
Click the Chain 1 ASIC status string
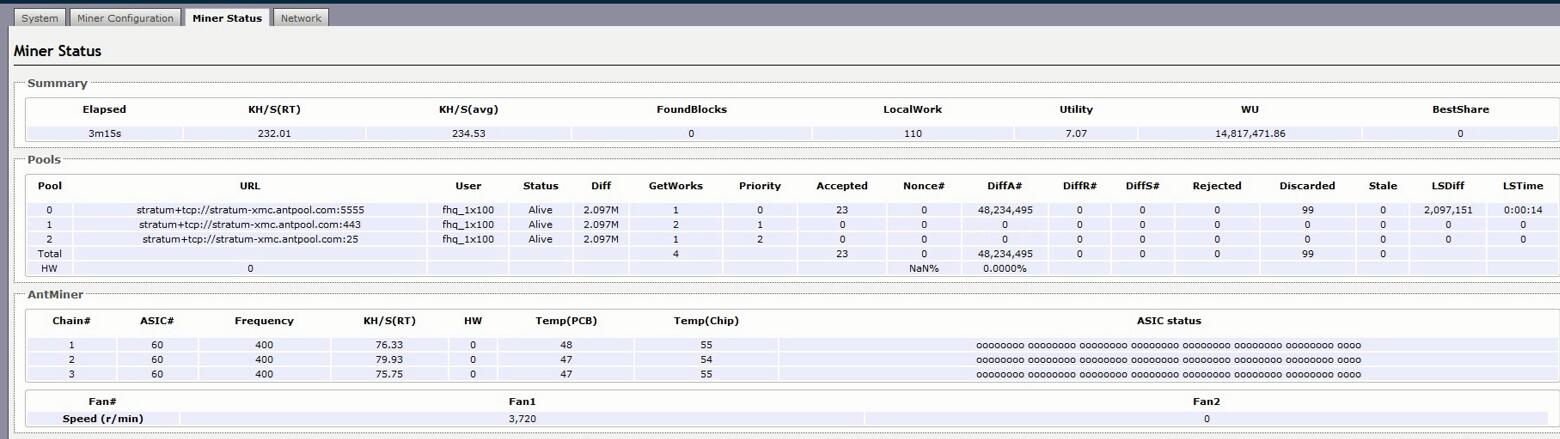tap(1168, 345)
